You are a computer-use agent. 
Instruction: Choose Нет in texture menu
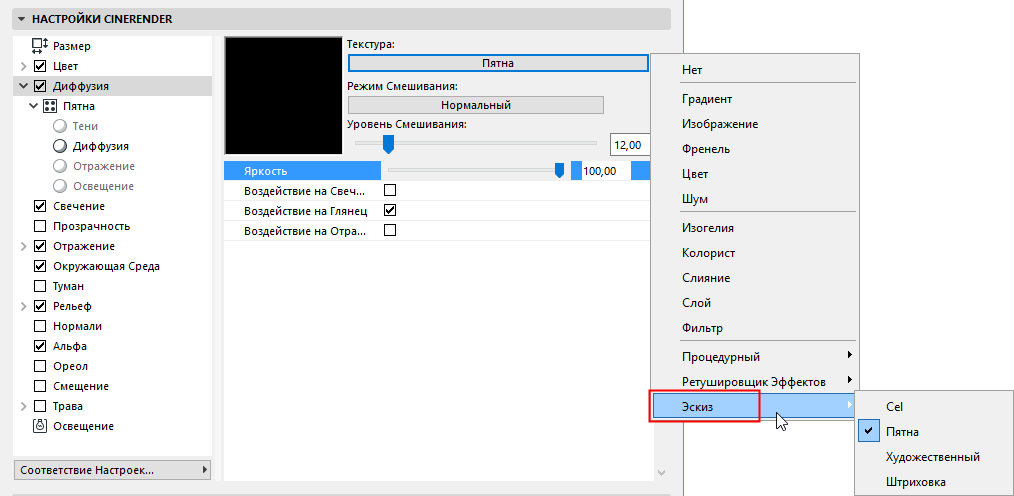pyautogui.click(x=754, y=70)
